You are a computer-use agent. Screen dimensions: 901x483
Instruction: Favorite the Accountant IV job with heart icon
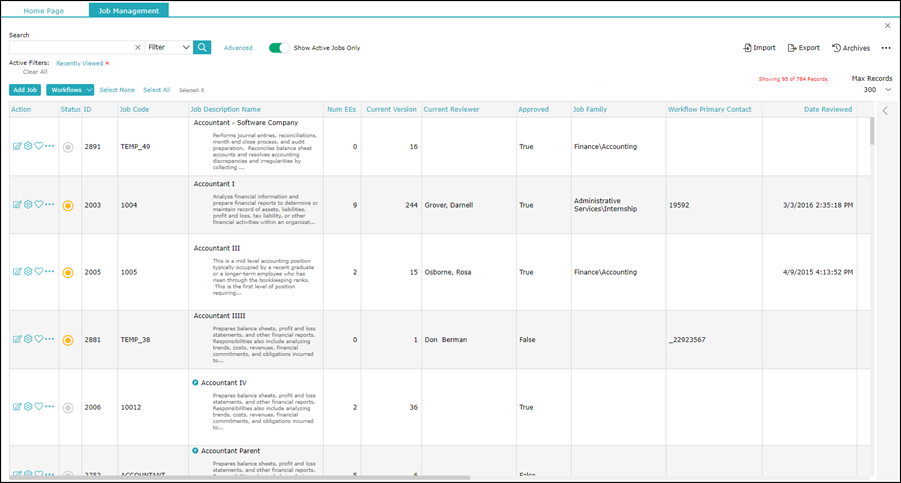tap(39, 407)
